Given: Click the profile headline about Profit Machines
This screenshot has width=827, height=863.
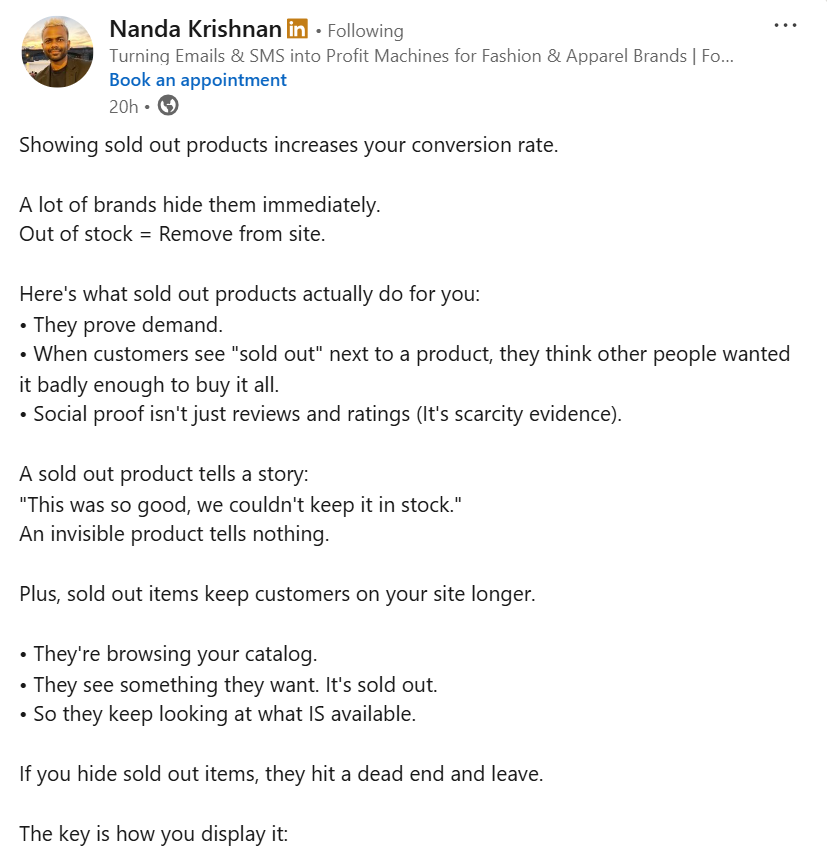Looking at the screenshot, I should 420,56.
